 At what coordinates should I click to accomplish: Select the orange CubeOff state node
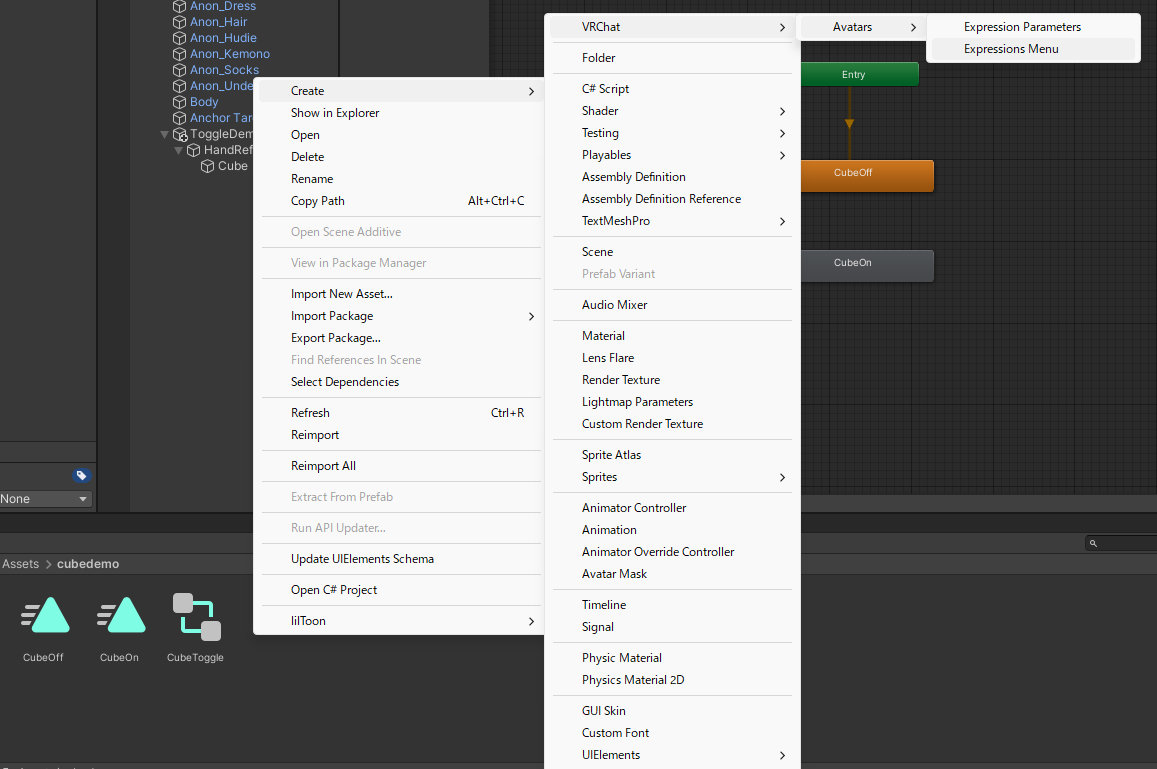click(867, 176)
